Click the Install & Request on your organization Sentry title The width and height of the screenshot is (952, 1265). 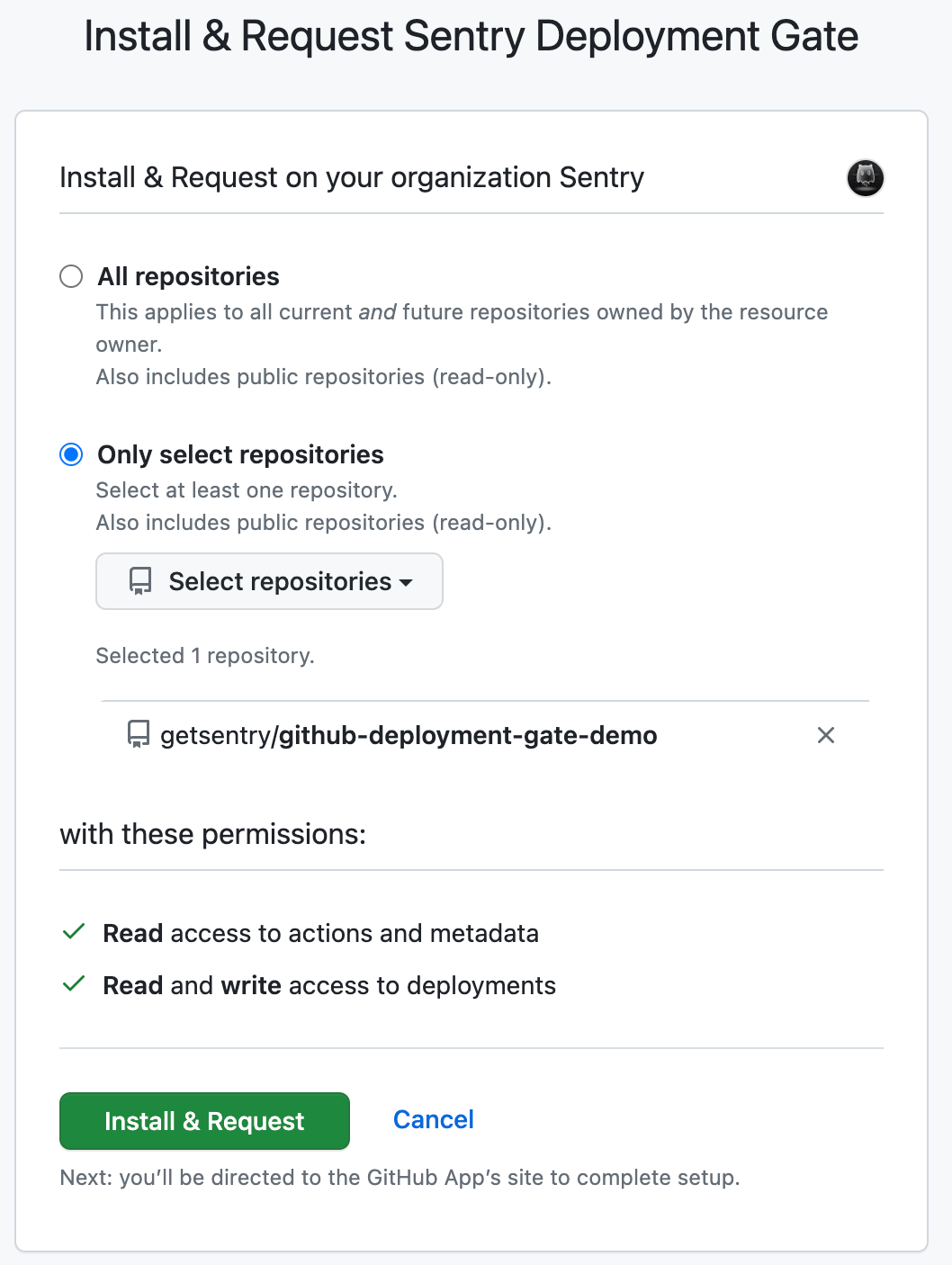(351, 177)
